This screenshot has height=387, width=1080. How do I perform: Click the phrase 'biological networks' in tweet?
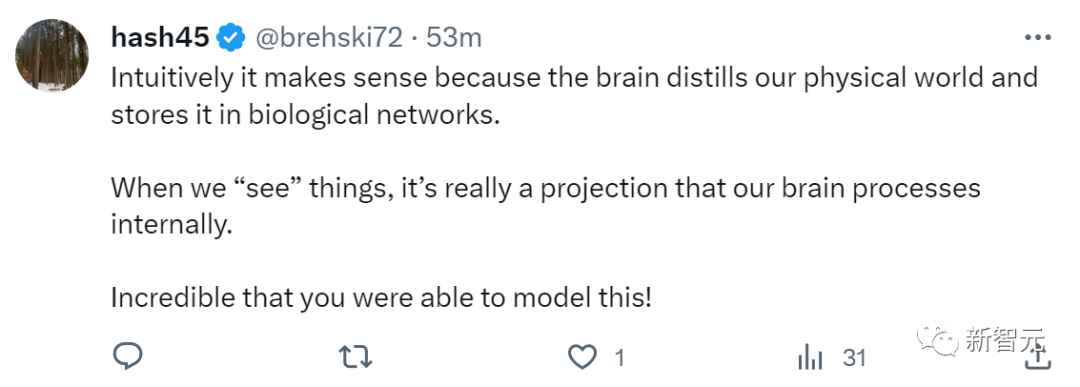point(373,115)
